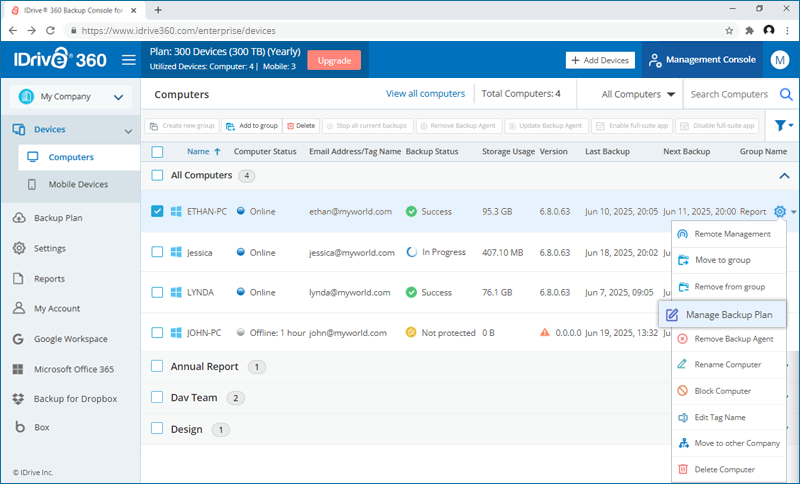Viewport: 800px width, 484px height.
Task: Check the Jessica computer checkbox
Action: (x=157, y=252)
